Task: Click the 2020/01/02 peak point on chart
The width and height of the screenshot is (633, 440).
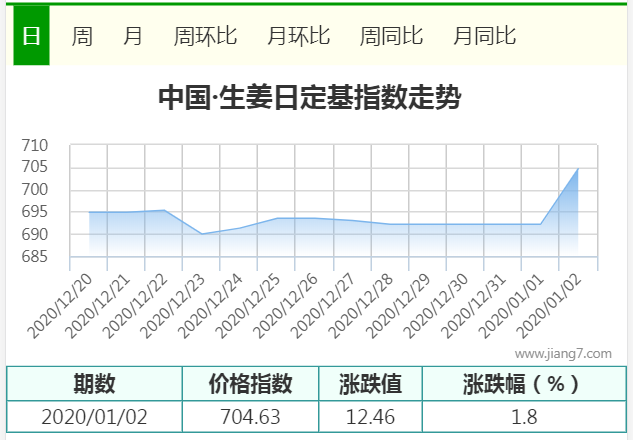Action: click(578, 169)
